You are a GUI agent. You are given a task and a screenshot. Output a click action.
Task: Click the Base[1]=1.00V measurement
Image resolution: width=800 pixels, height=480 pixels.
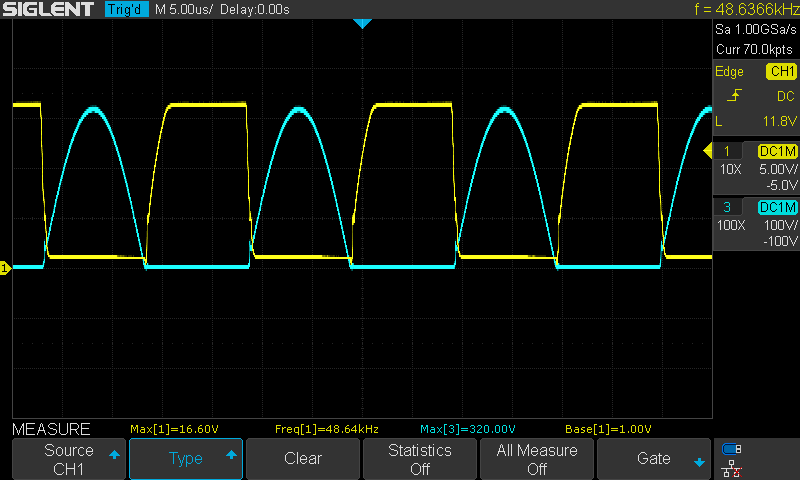(608, 429)
